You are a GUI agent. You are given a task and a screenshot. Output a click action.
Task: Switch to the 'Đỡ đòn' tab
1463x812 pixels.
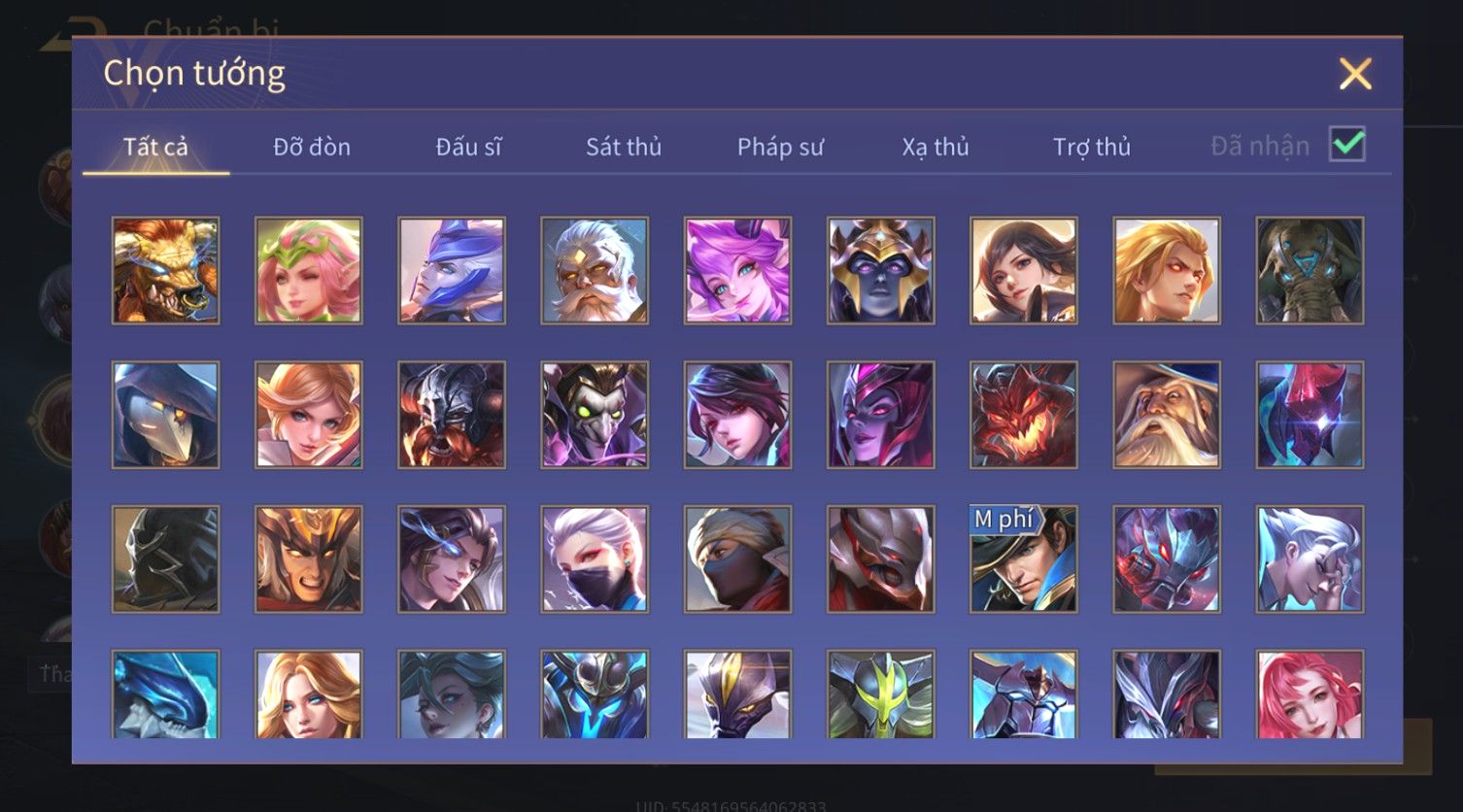[312, 147]
